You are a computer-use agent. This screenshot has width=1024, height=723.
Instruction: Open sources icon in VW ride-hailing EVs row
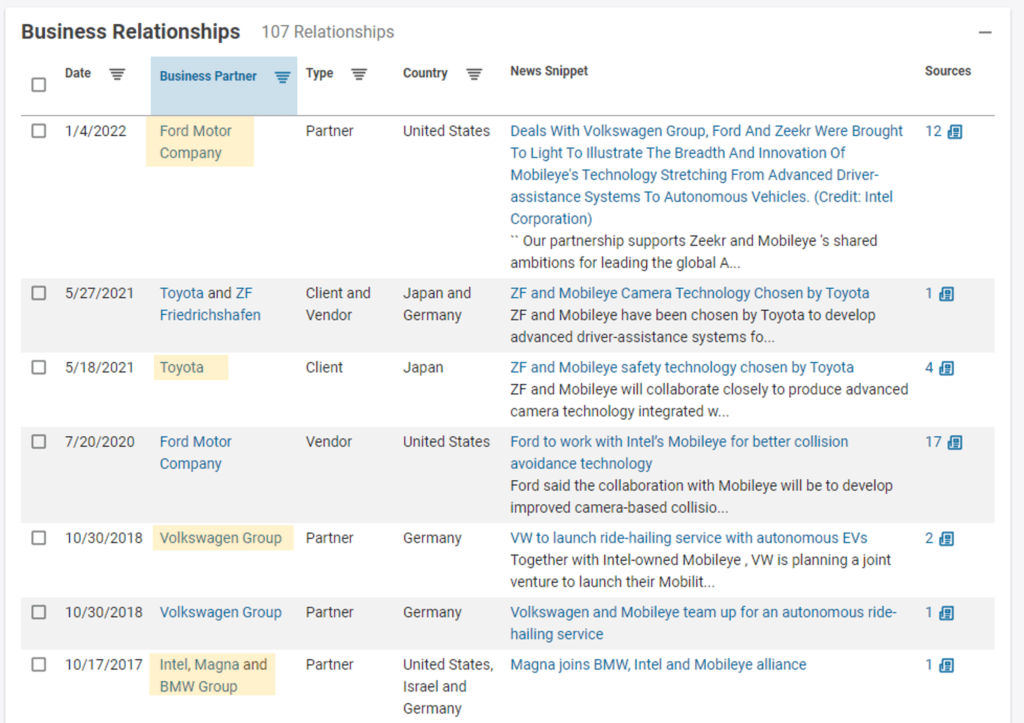pos(946,539)
